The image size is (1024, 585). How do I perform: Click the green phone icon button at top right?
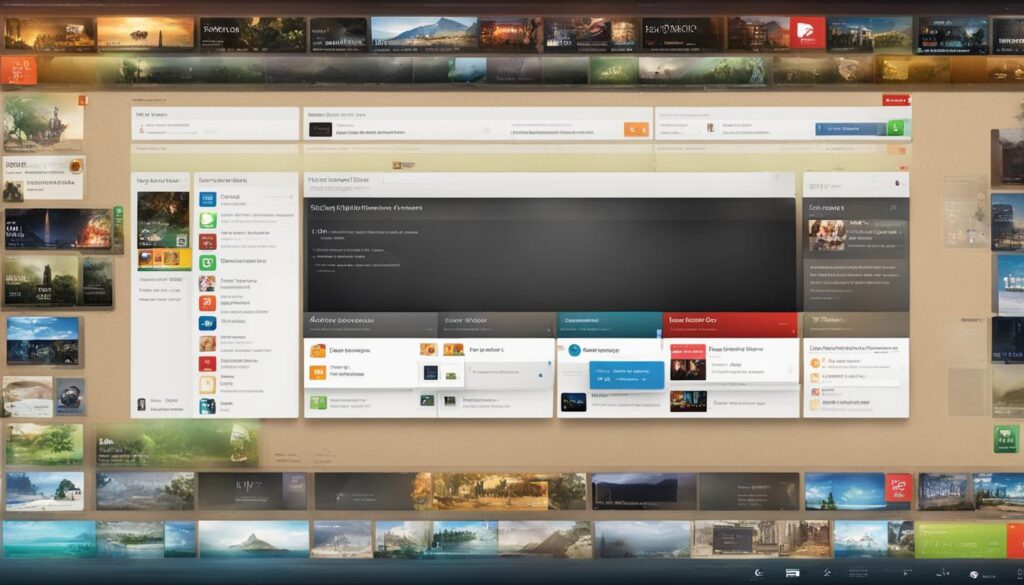[x=897, y=128]
